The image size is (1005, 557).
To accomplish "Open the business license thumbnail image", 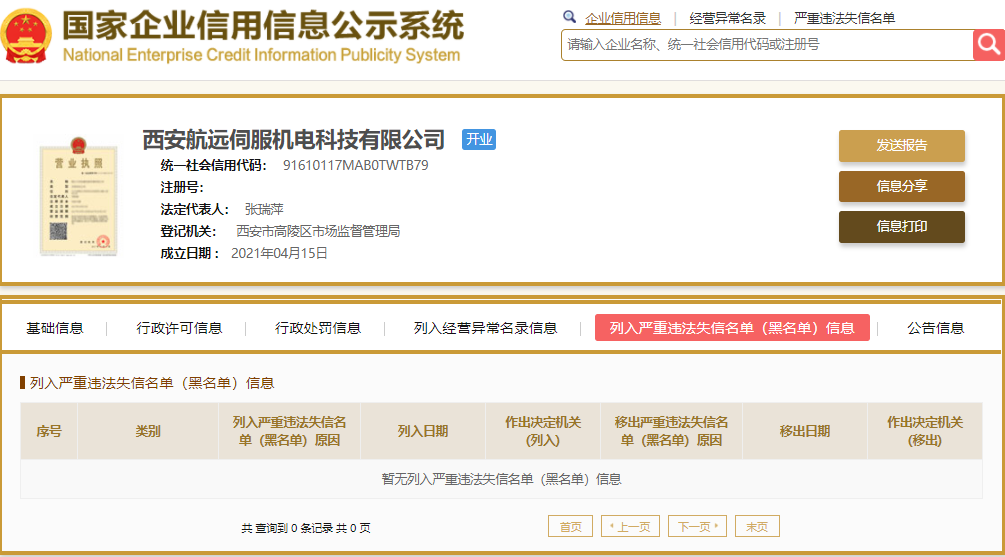I will [78, 196].
